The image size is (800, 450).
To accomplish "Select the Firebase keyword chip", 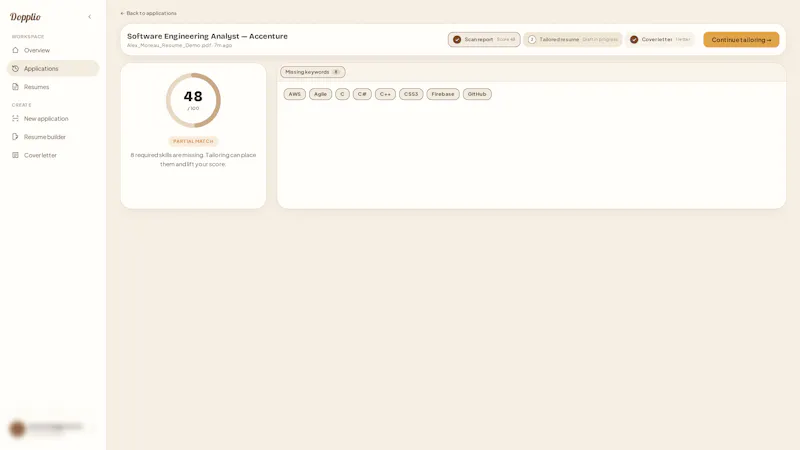I will (443, 94).
